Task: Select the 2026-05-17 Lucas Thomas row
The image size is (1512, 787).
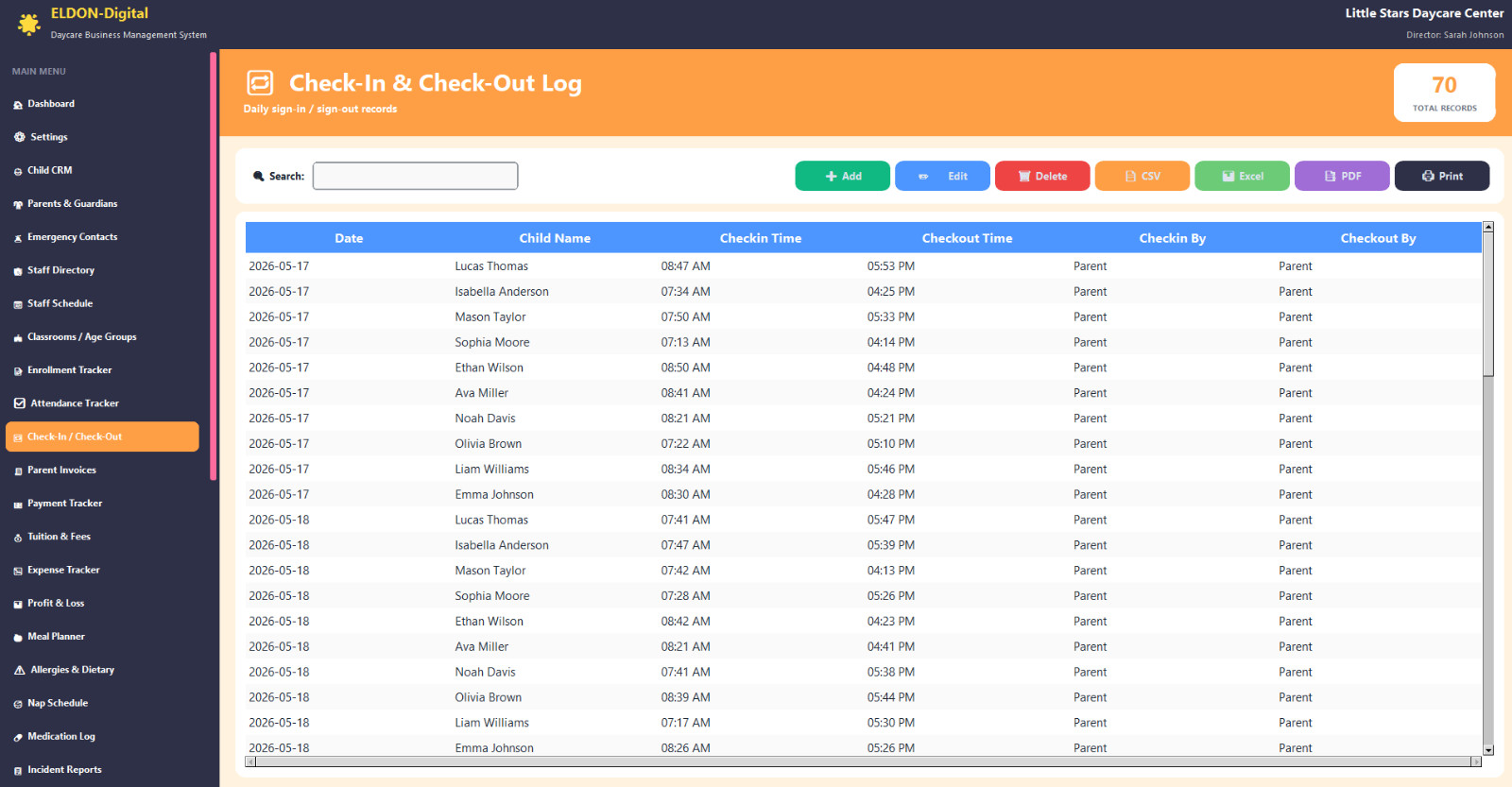Action: coord(864,266)
